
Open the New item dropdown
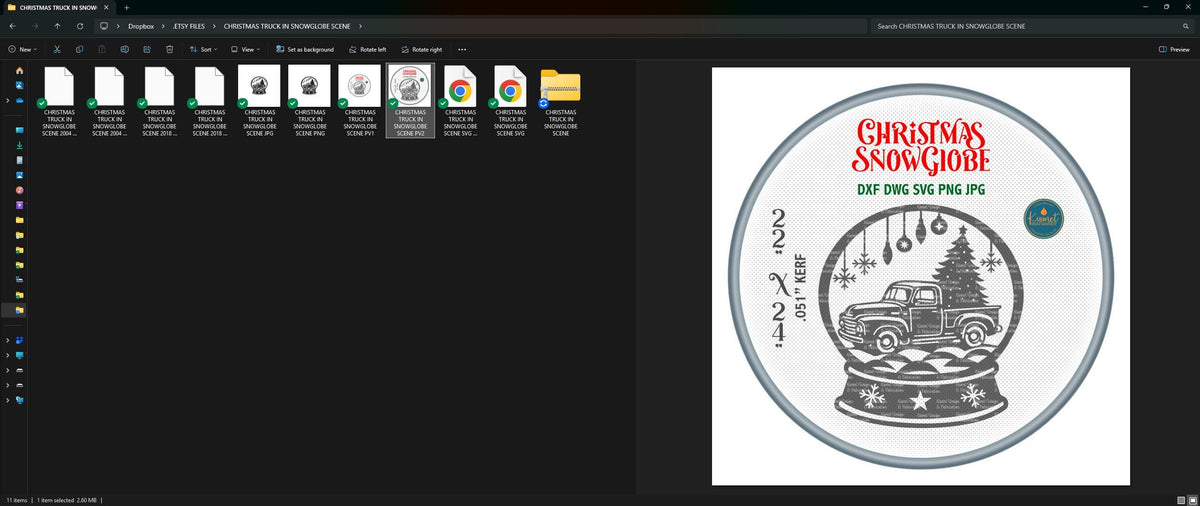coord(22,49)
